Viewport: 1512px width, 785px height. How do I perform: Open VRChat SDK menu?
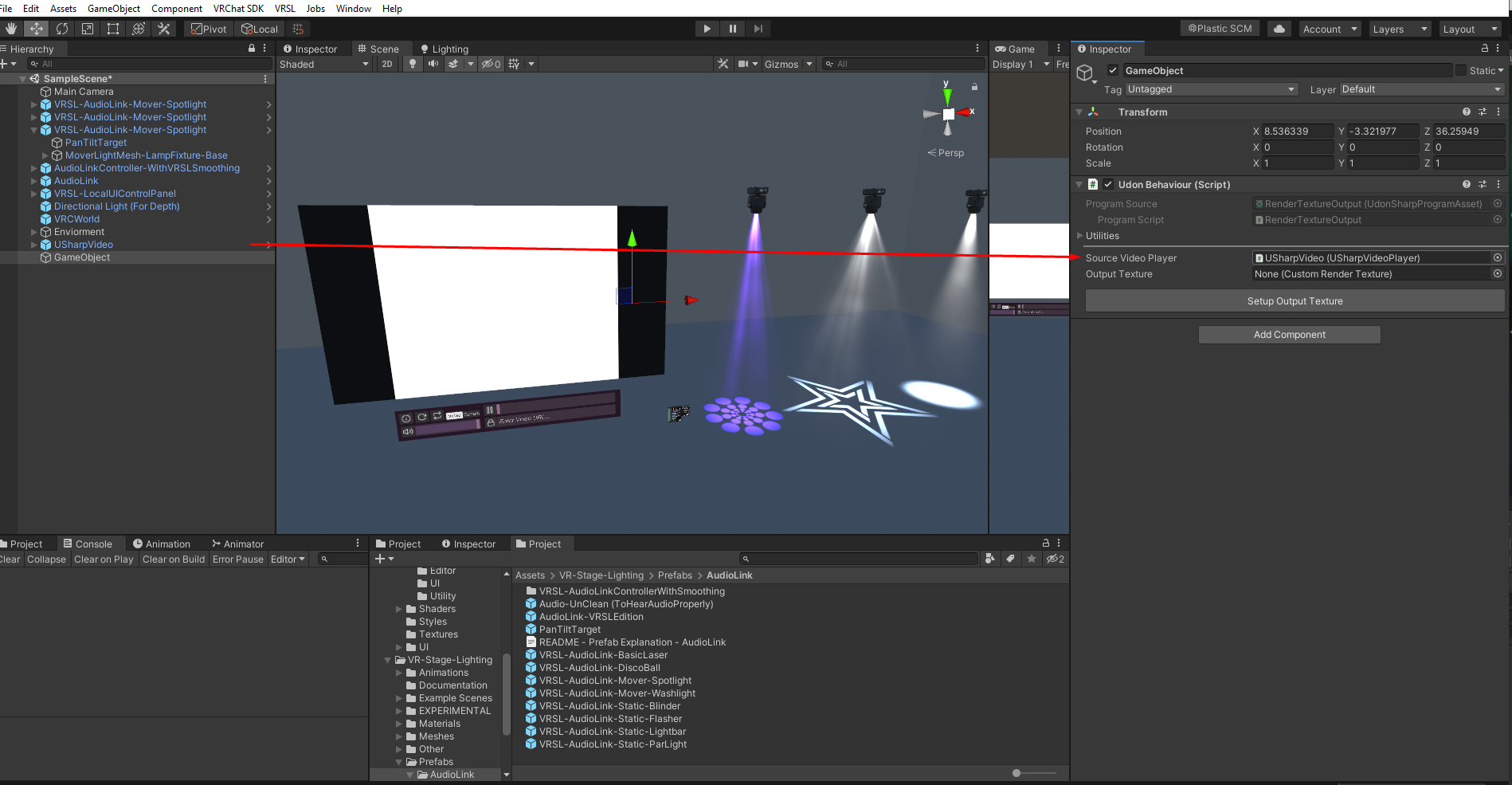pyautogui.click(x=238, y=9)
